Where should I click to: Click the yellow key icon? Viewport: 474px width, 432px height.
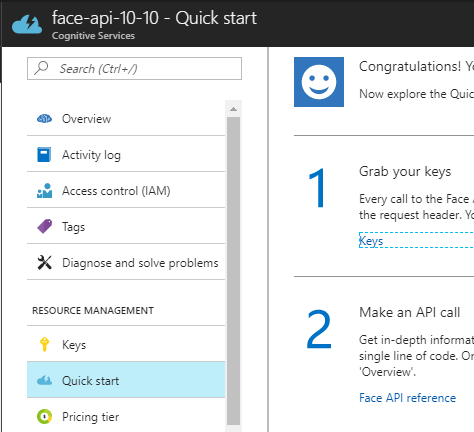click(44, 344)
